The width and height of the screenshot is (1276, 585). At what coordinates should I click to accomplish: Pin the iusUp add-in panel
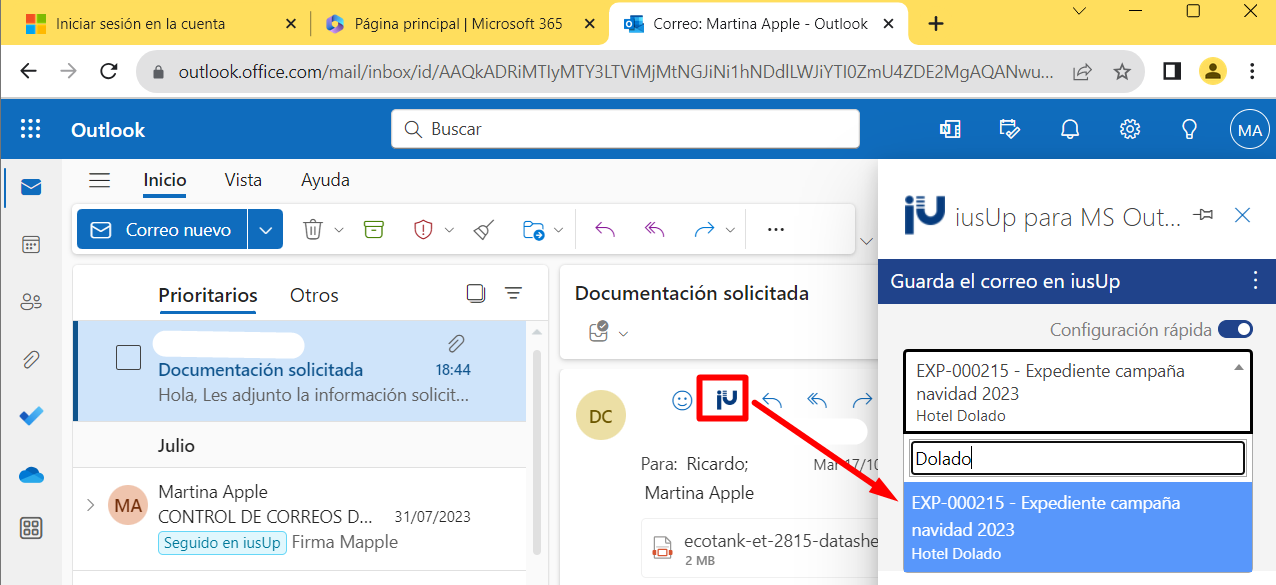[x=1205, y=215]
